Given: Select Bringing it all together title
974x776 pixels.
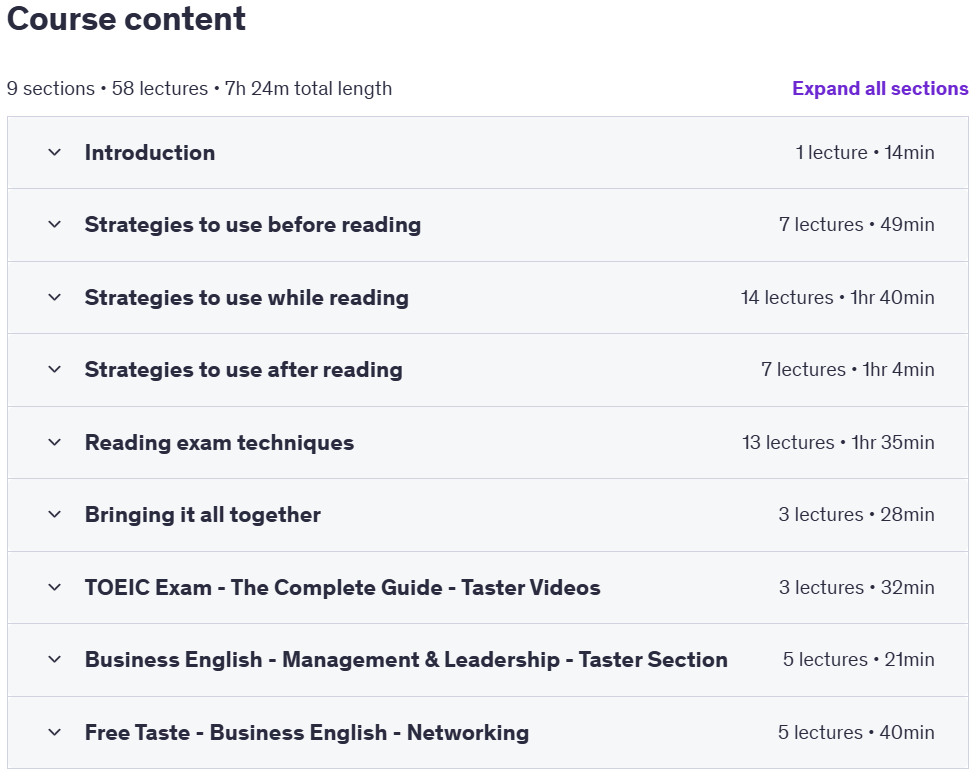Looking at the screenshot, I should (x=203, y=514).
